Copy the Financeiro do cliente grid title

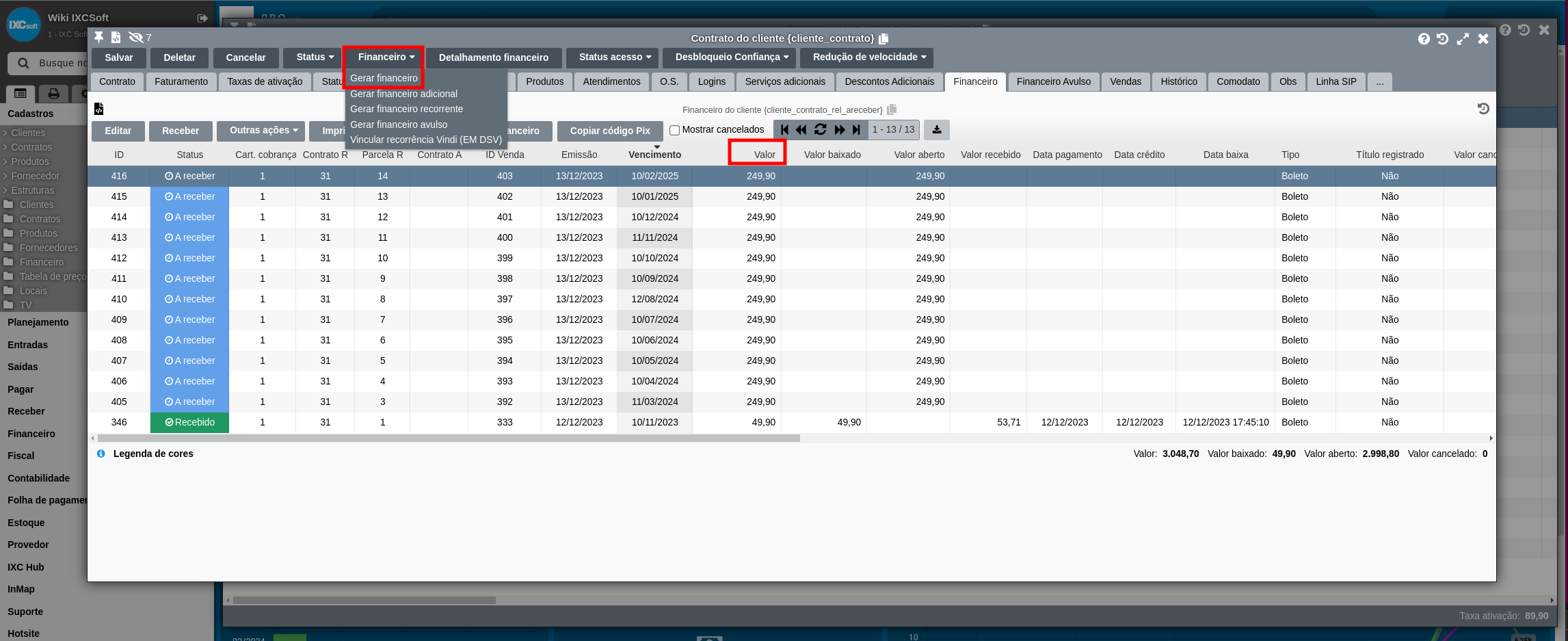pyautogui.click(x=892, y=109)
